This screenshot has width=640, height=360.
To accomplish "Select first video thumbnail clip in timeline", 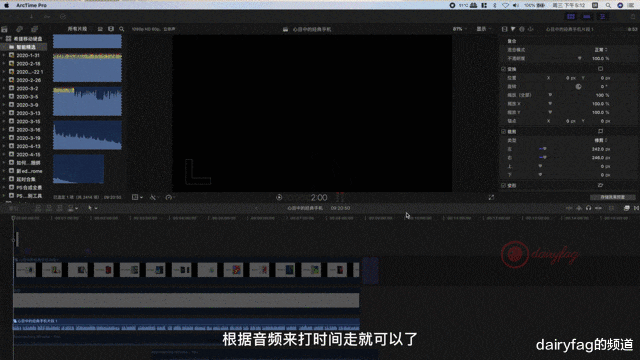I will tap(26, 270).
